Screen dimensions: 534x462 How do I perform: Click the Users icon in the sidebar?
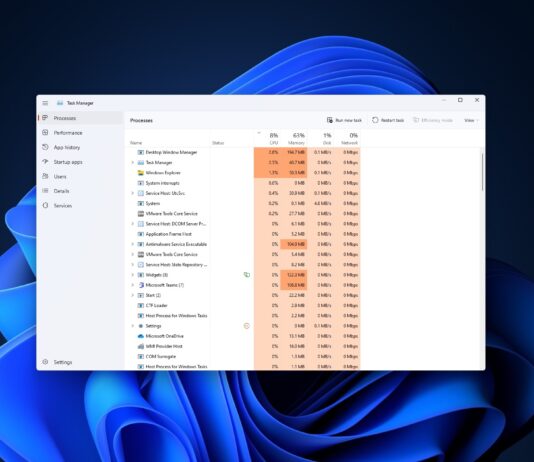45,176
